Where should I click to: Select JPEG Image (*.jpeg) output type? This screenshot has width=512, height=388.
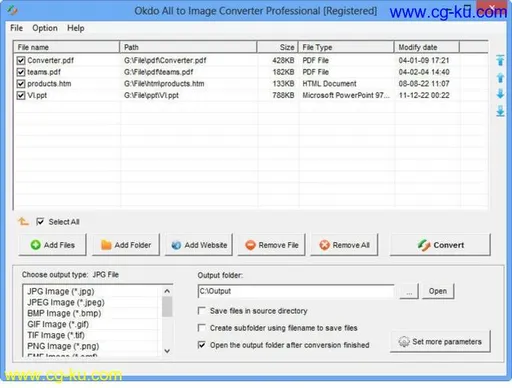(66, 302)
